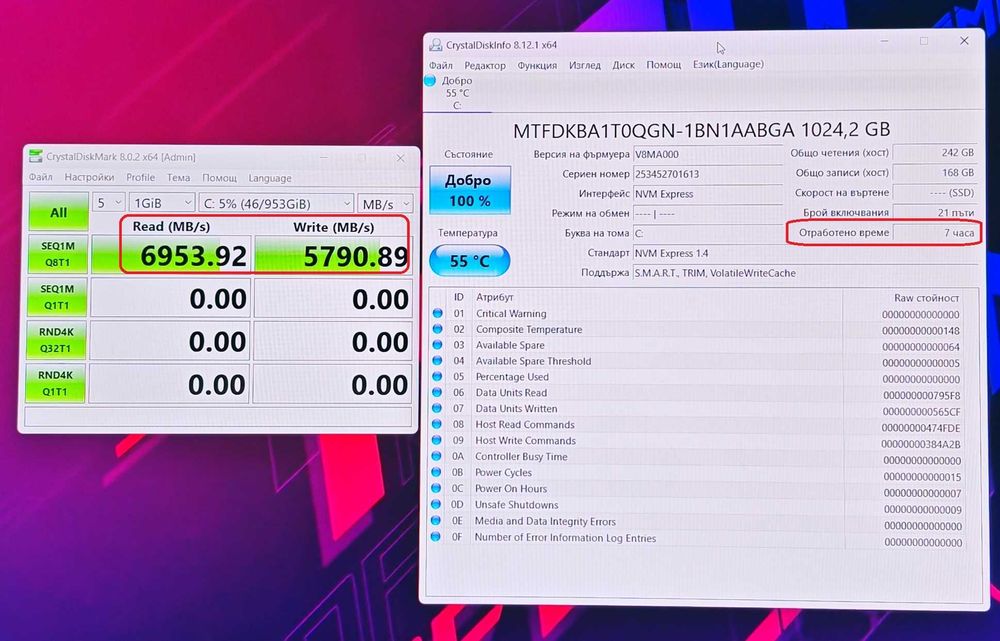Open Файл menu in CrystalDiskInfo
The width and height of the screenshot is (1000, 641).
point(441,65)
